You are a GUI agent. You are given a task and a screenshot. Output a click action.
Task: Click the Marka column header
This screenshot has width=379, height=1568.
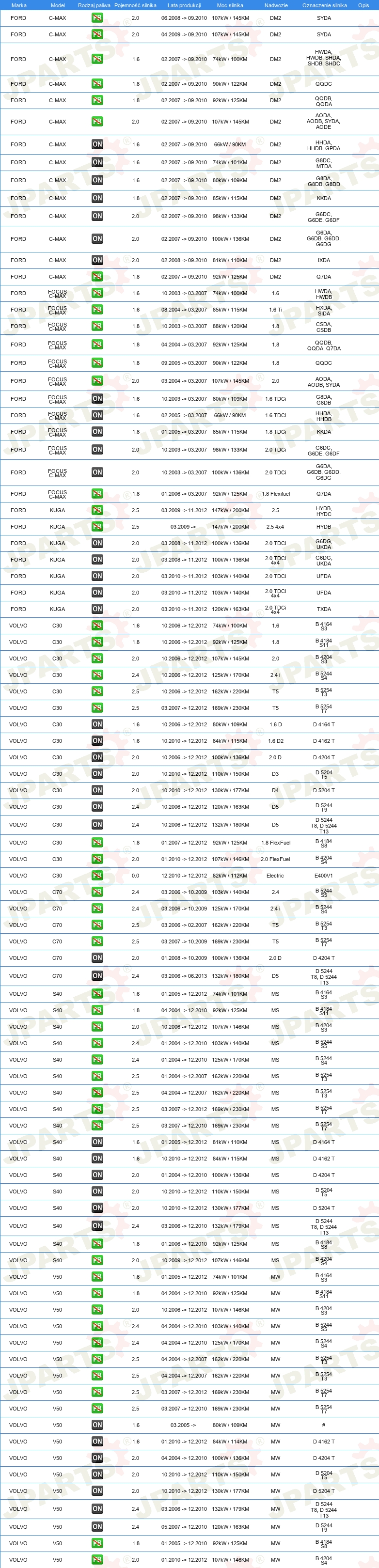[x=19, y=5]
